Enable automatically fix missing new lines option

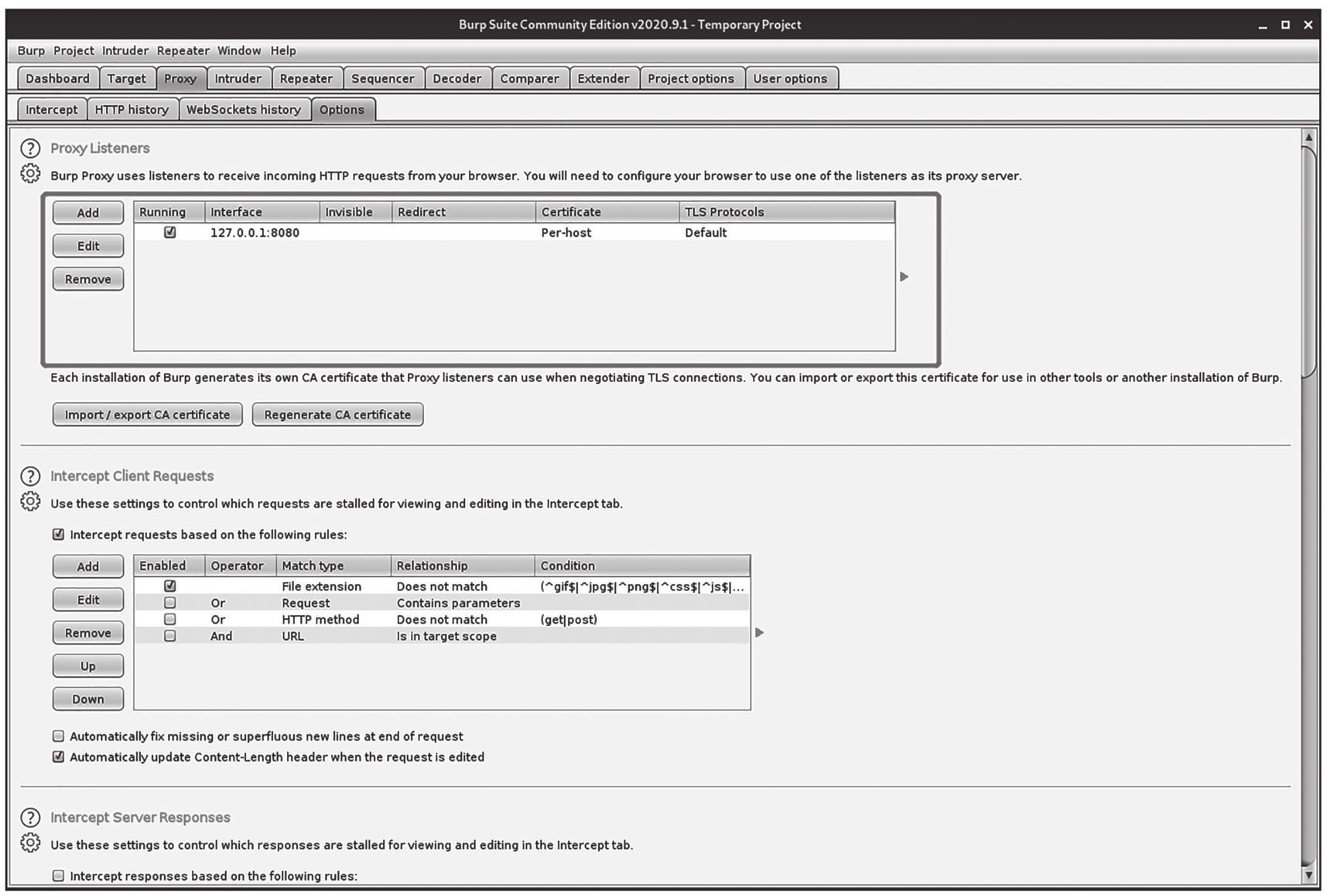(59, 737)
